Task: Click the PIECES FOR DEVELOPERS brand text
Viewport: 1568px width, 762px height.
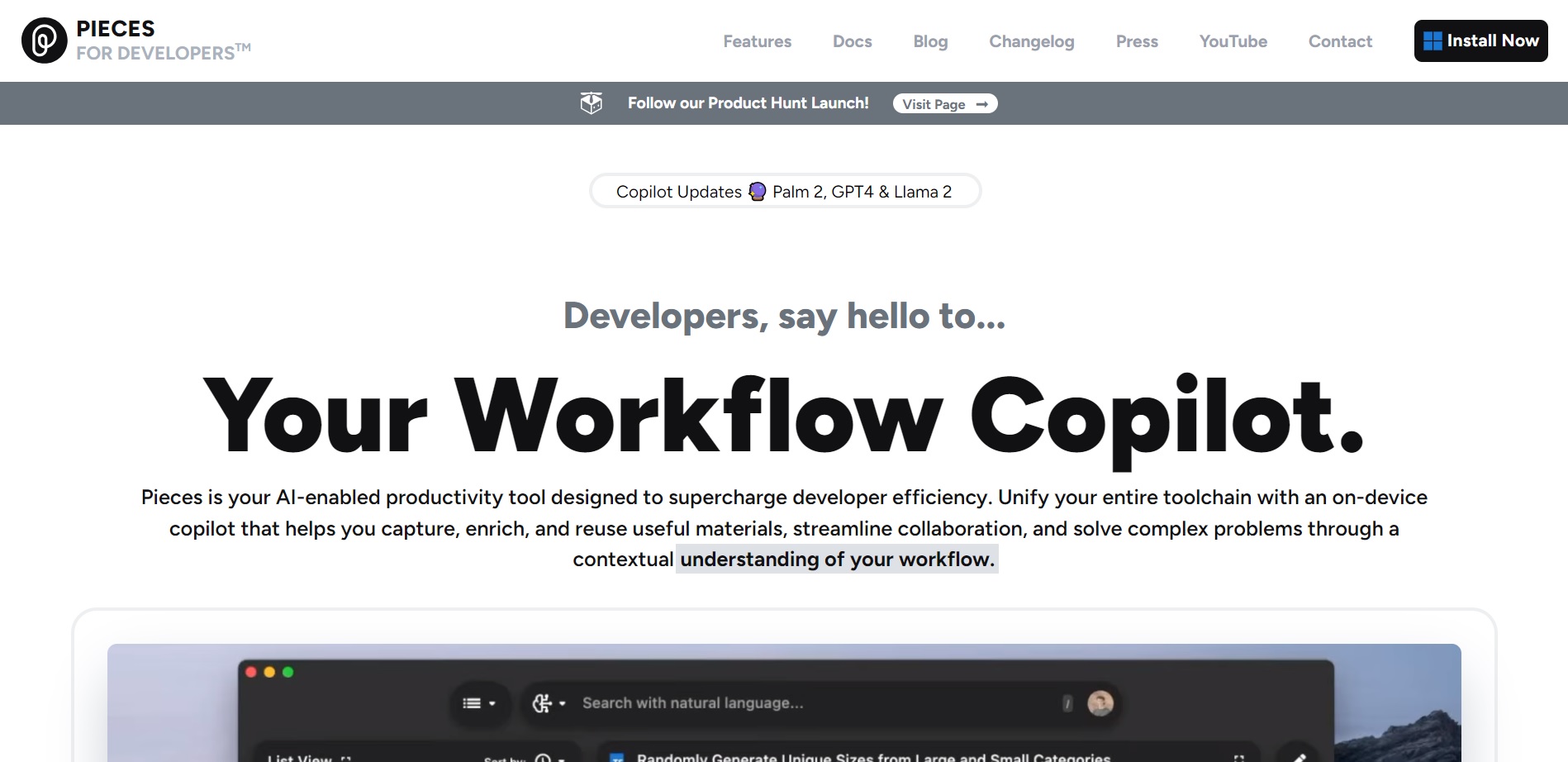Action: coord(164,40)
